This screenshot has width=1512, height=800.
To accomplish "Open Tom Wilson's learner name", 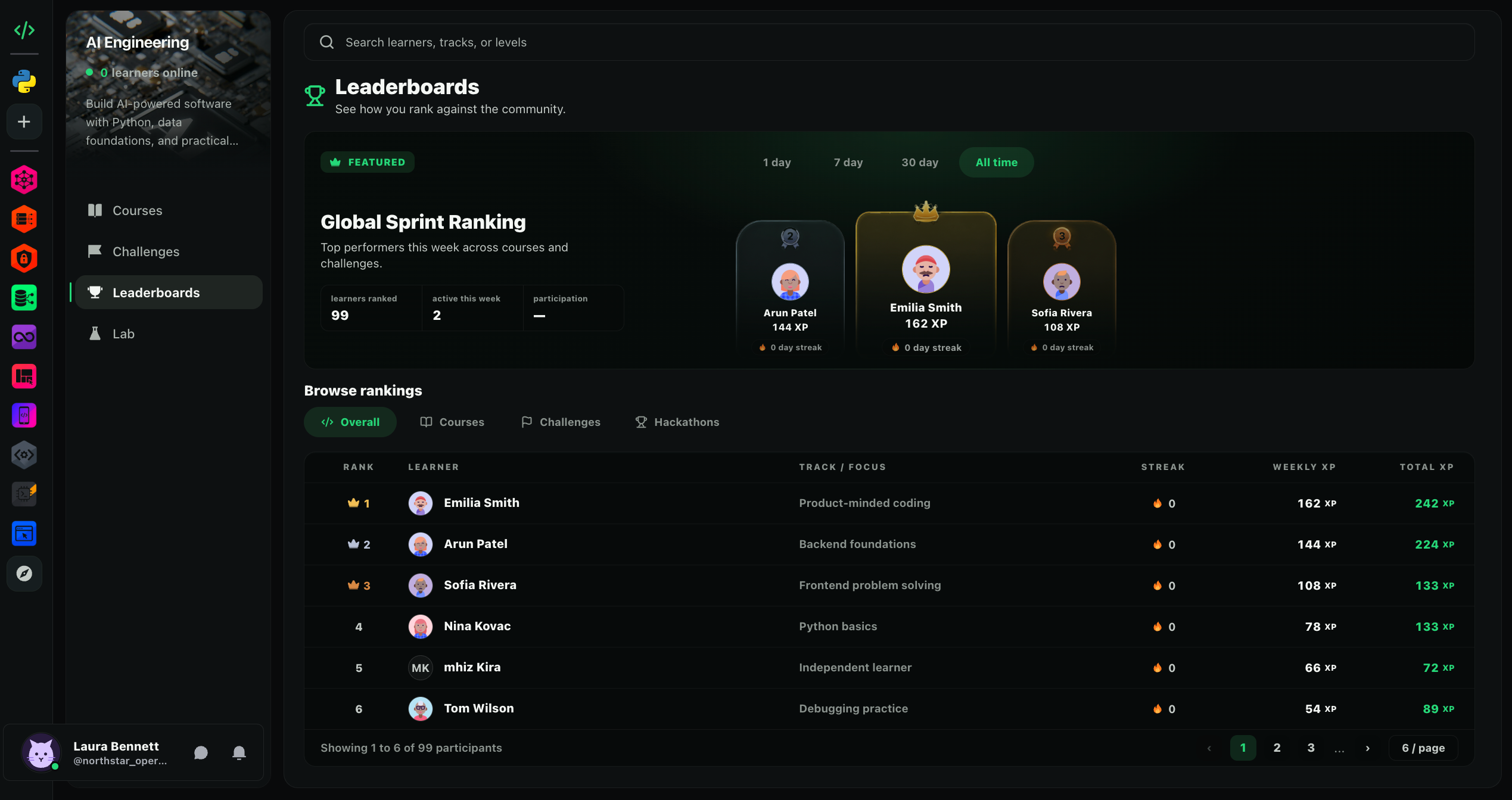I will 479,708.
